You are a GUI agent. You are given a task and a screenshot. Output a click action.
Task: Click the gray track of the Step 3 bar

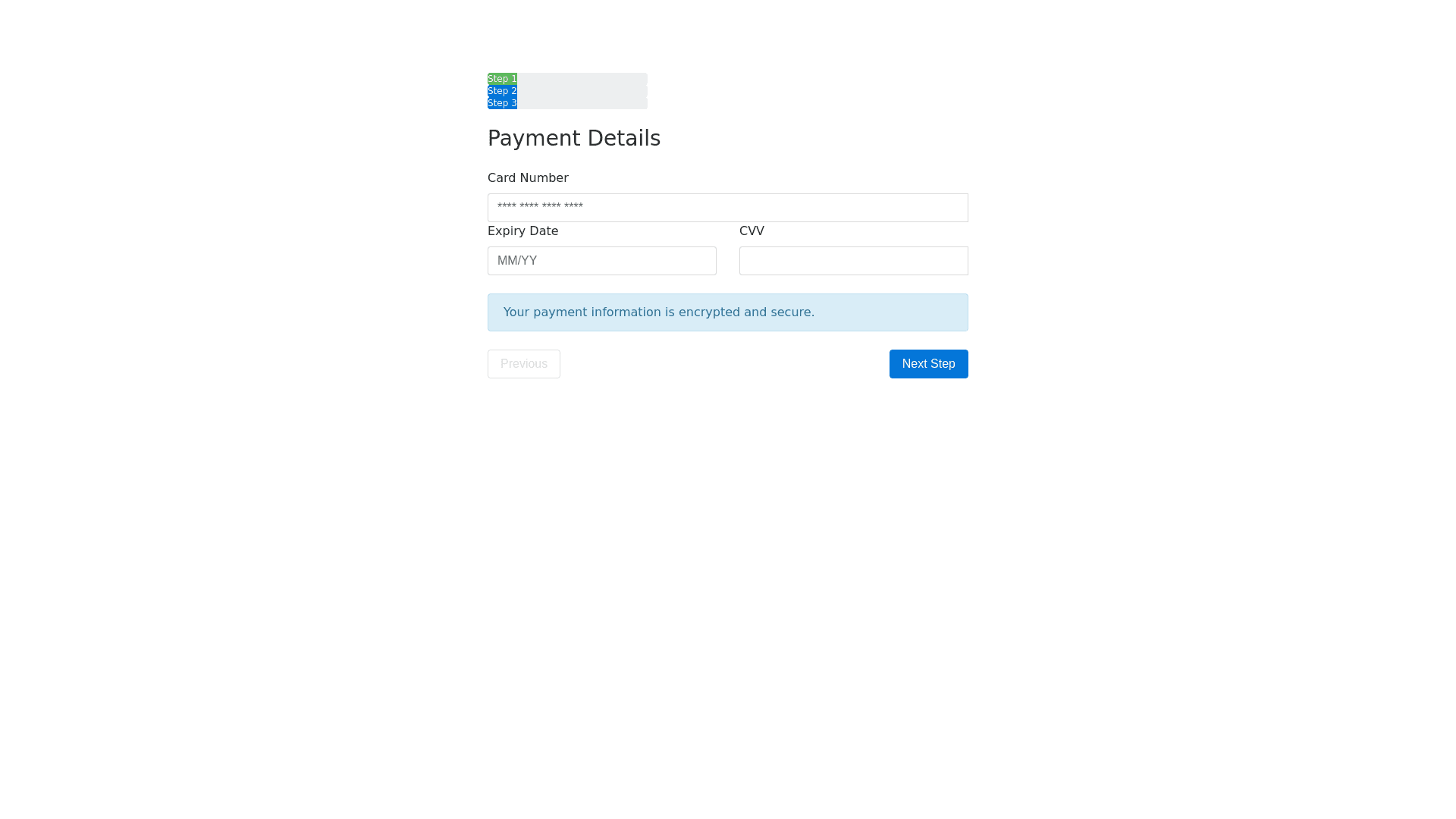[x=582, y=103]
